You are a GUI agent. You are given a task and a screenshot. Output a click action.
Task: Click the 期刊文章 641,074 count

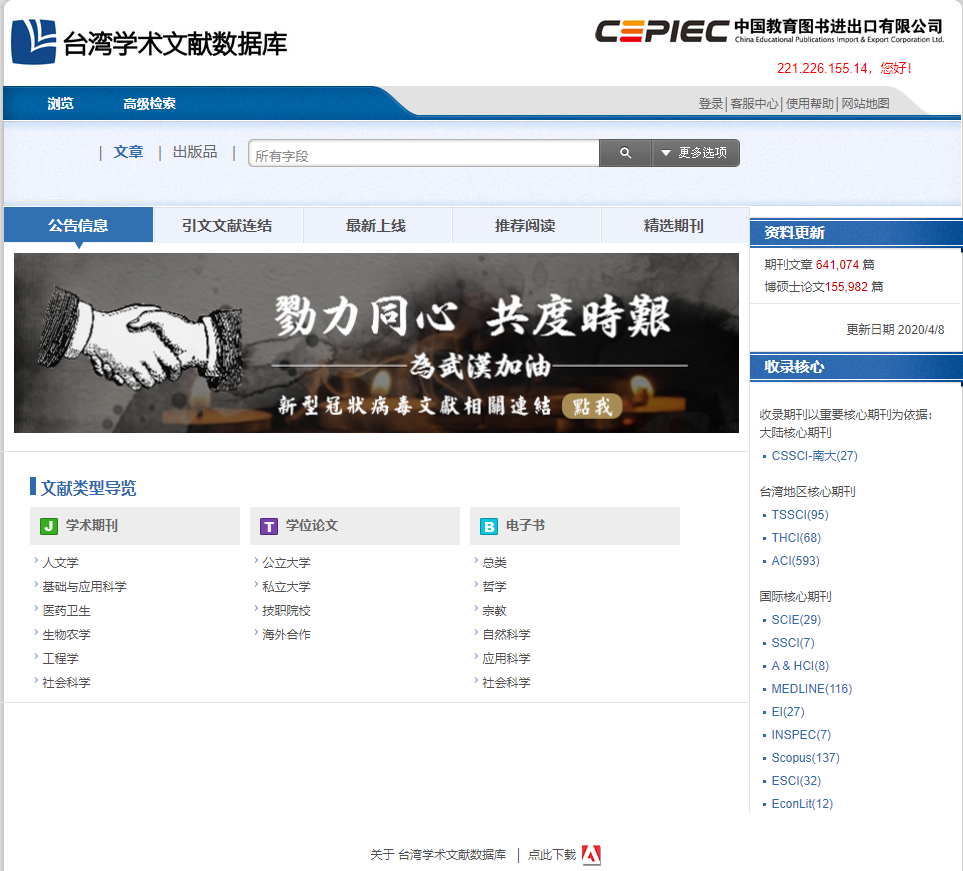point(819,265)
